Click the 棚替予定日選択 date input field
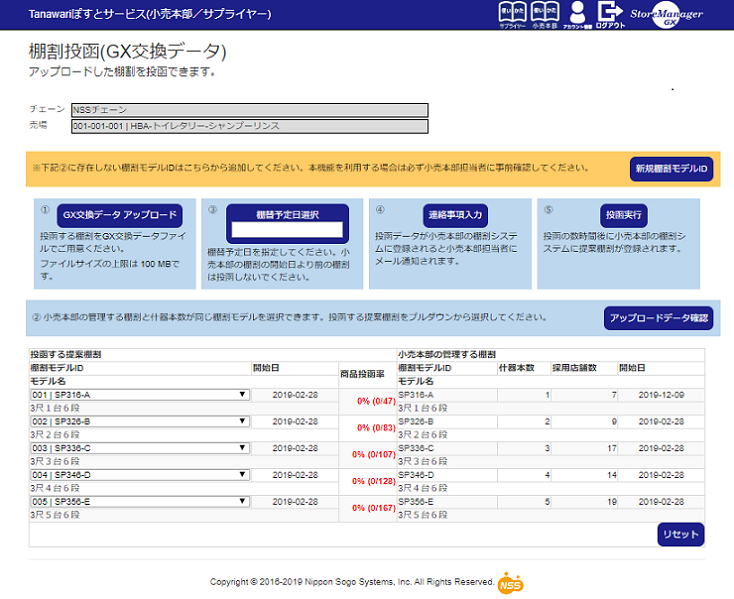 (287, 230)
